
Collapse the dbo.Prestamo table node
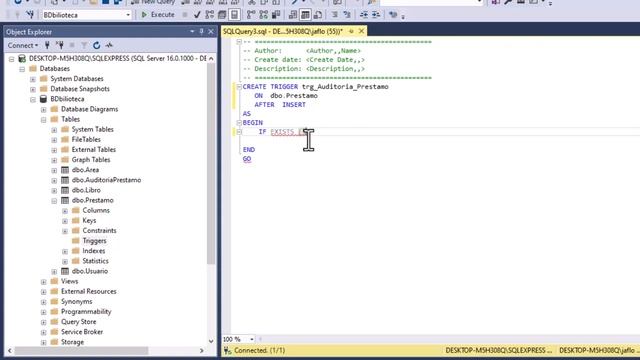(54, 201)
